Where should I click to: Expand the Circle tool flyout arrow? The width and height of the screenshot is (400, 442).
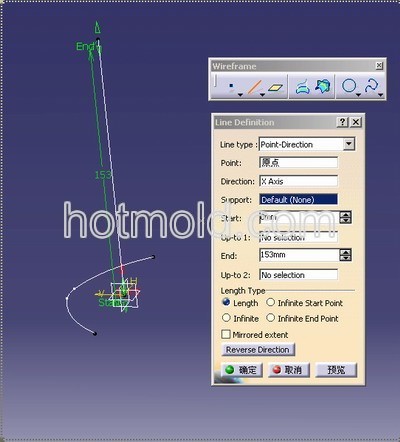[x=358, y=95]
